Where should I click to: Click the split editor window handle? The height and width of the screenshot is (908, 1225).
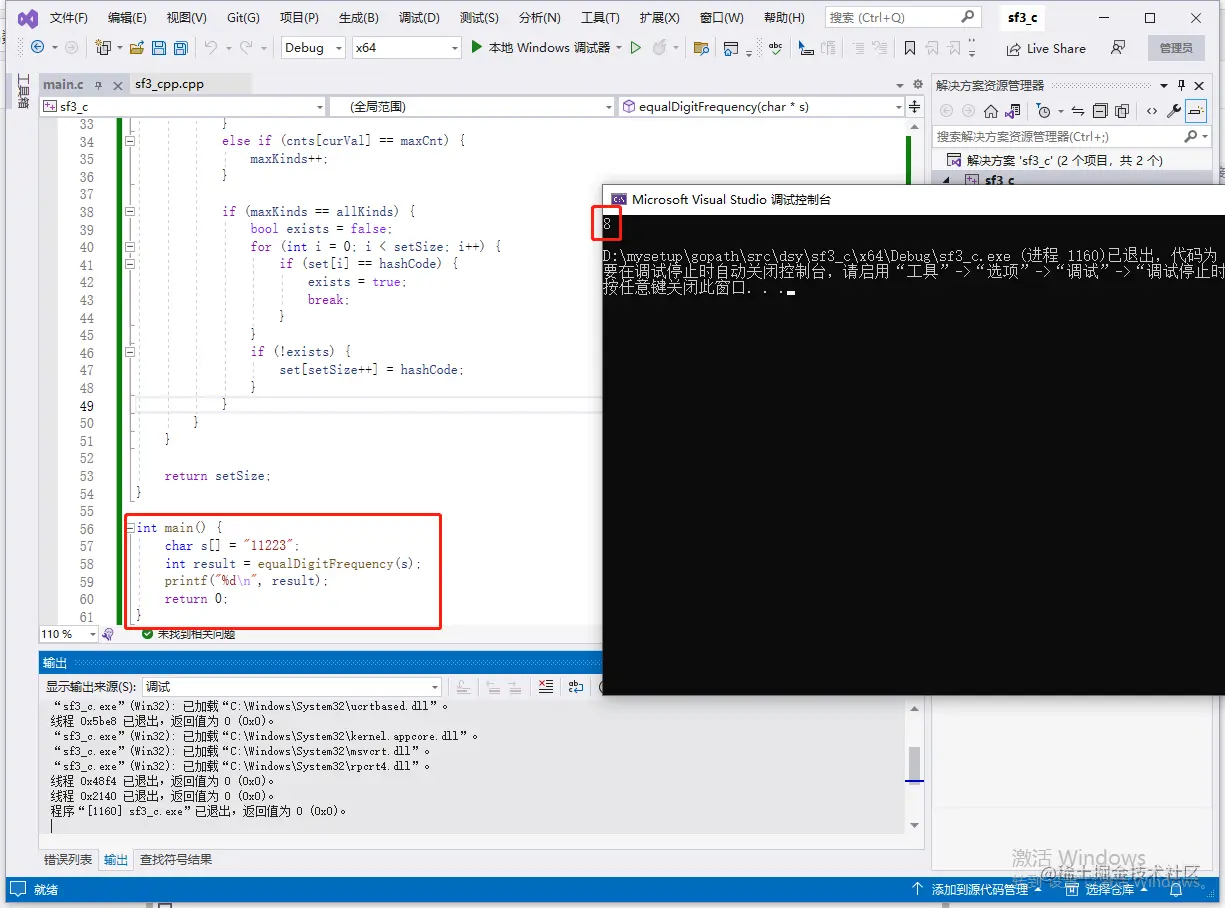coord(915,106)
